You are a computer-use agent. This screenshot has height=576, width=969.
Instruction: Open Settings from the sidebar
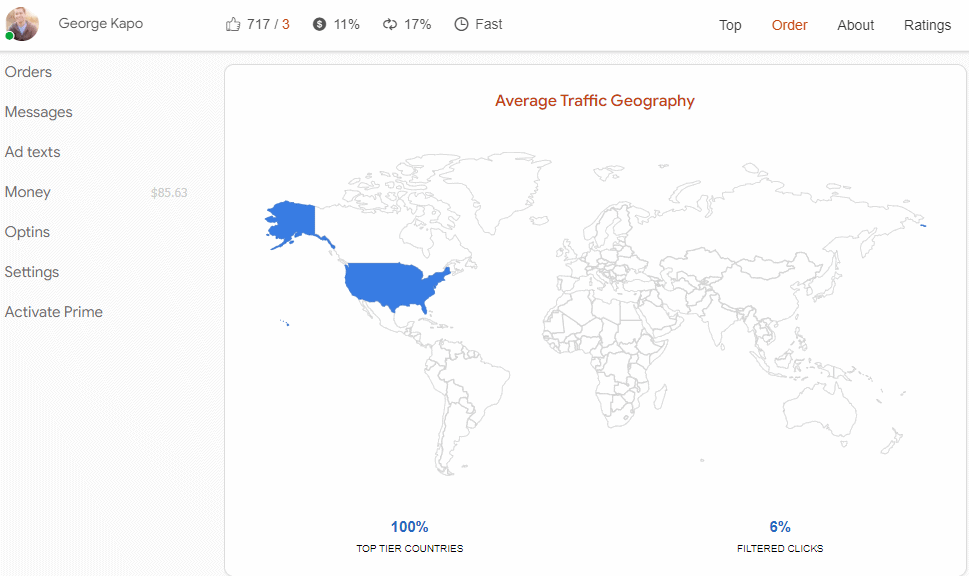point(32,272)
